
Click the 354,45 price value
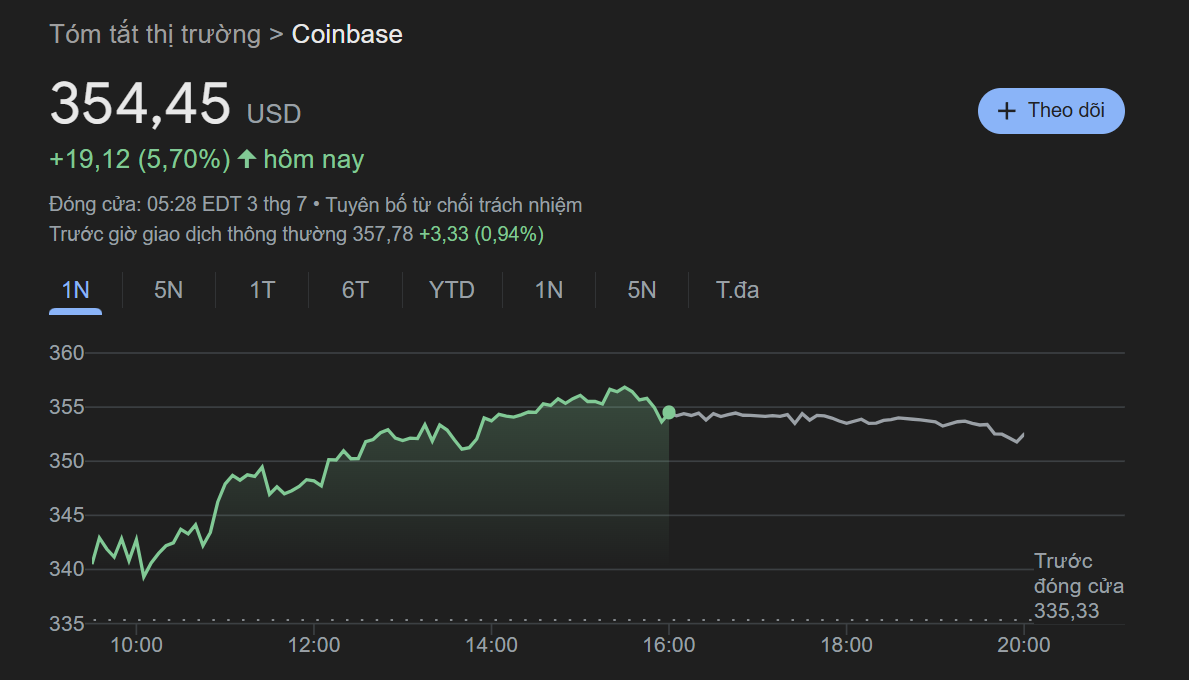pos(140,104)
